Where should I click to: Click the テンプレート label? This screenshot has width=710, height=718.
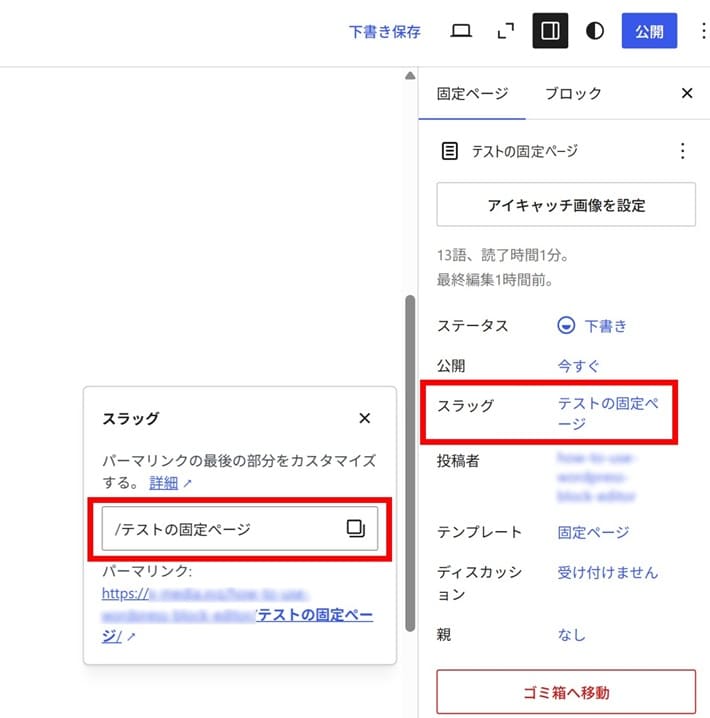[479, 532]
